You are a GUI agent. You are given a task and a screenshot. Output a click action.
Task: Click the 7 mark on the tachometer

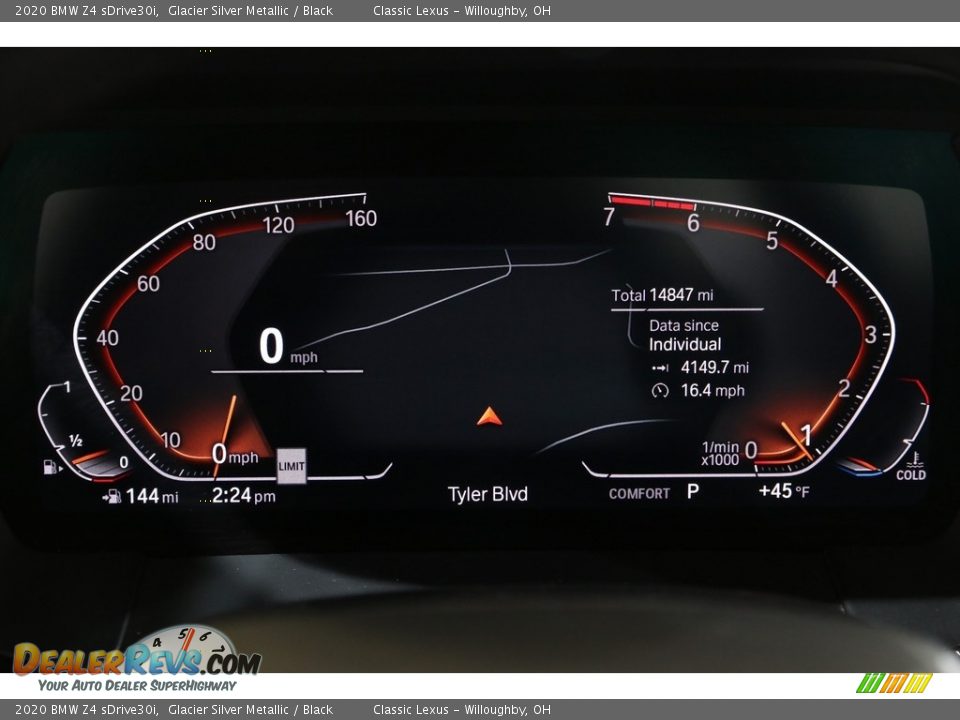coord(609,217)
